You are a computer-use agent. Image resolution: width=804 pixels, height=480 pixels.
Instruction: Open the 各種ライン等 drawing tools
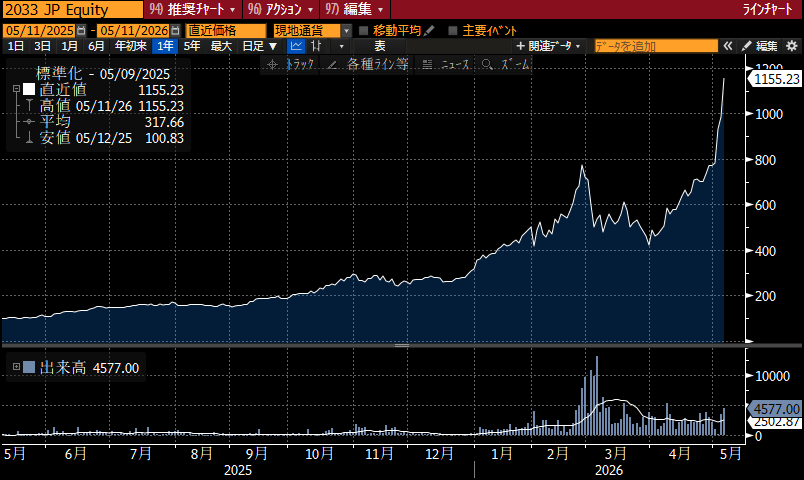(x=368, y=65)
